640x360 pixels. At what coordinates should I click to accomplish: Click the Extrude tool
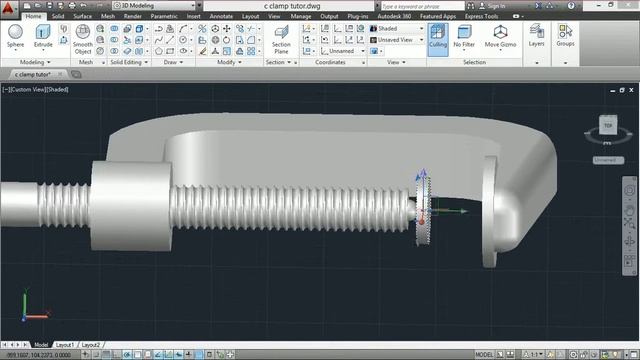tap(43, 36)
